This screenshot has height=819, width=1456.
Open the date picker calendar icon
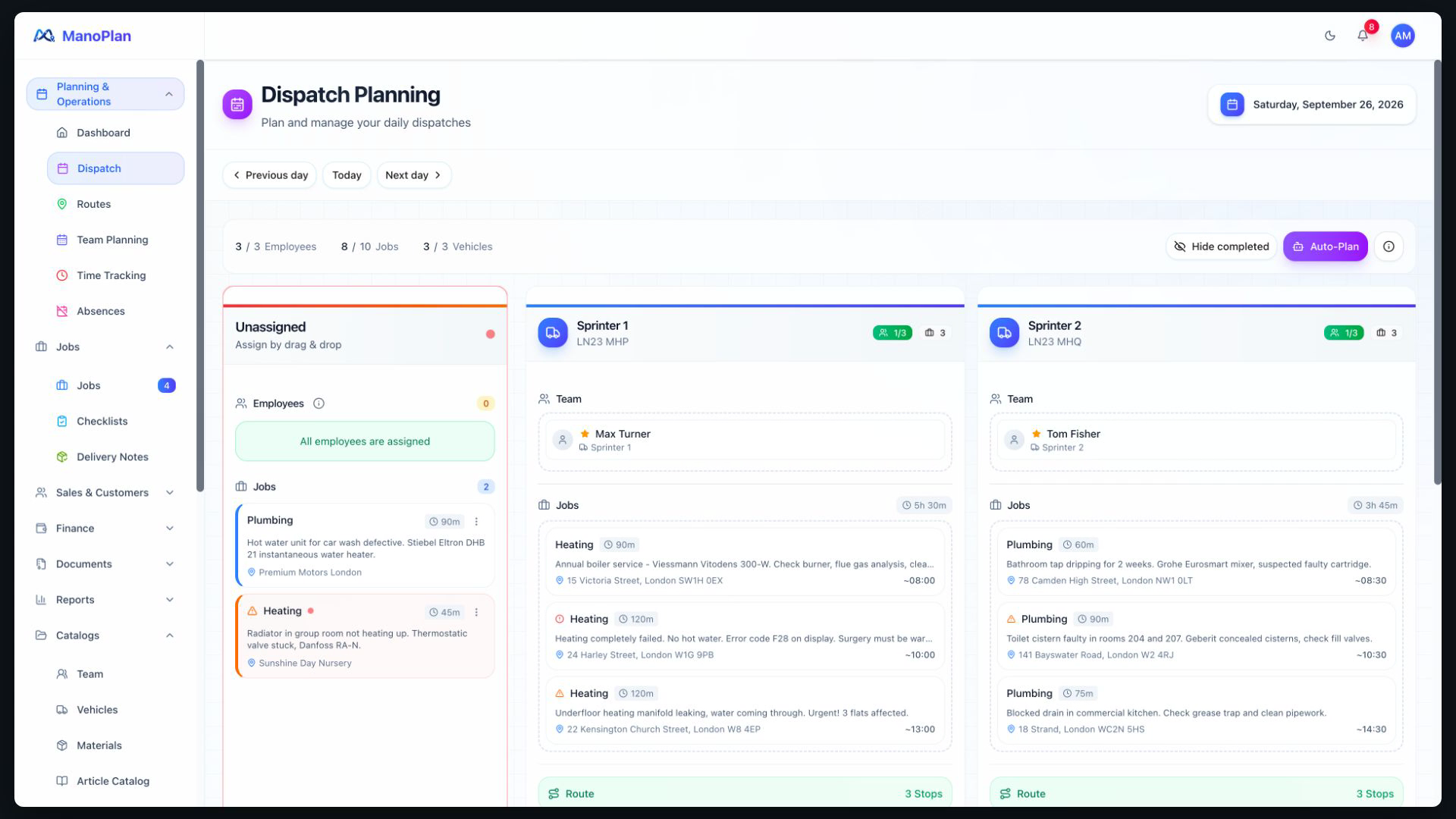click(1232, 105)
